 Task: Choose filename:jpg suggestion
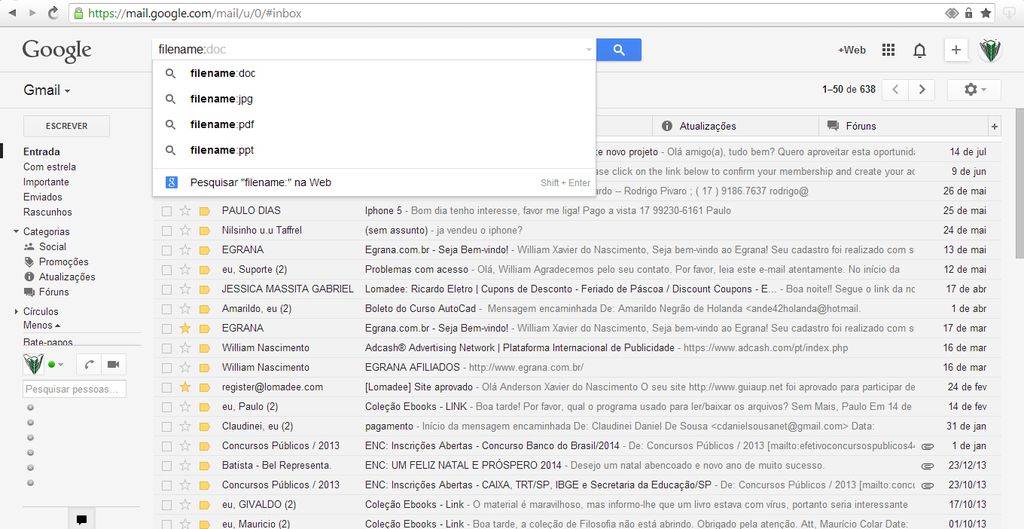pos(374,99)
